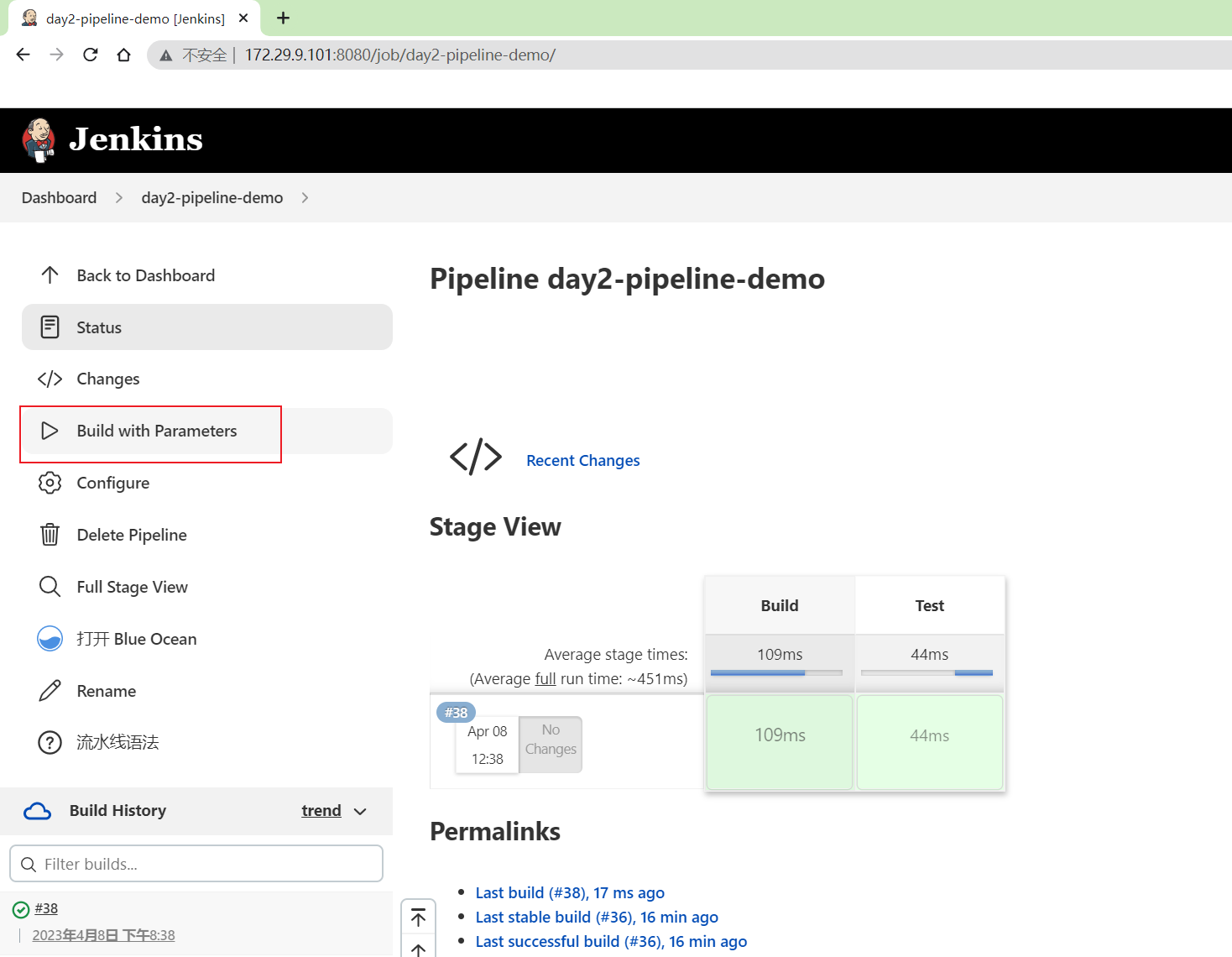Click the Delete Pipeline trash icon
This screenshot has width=1232, height=957.
click(50, 535)
